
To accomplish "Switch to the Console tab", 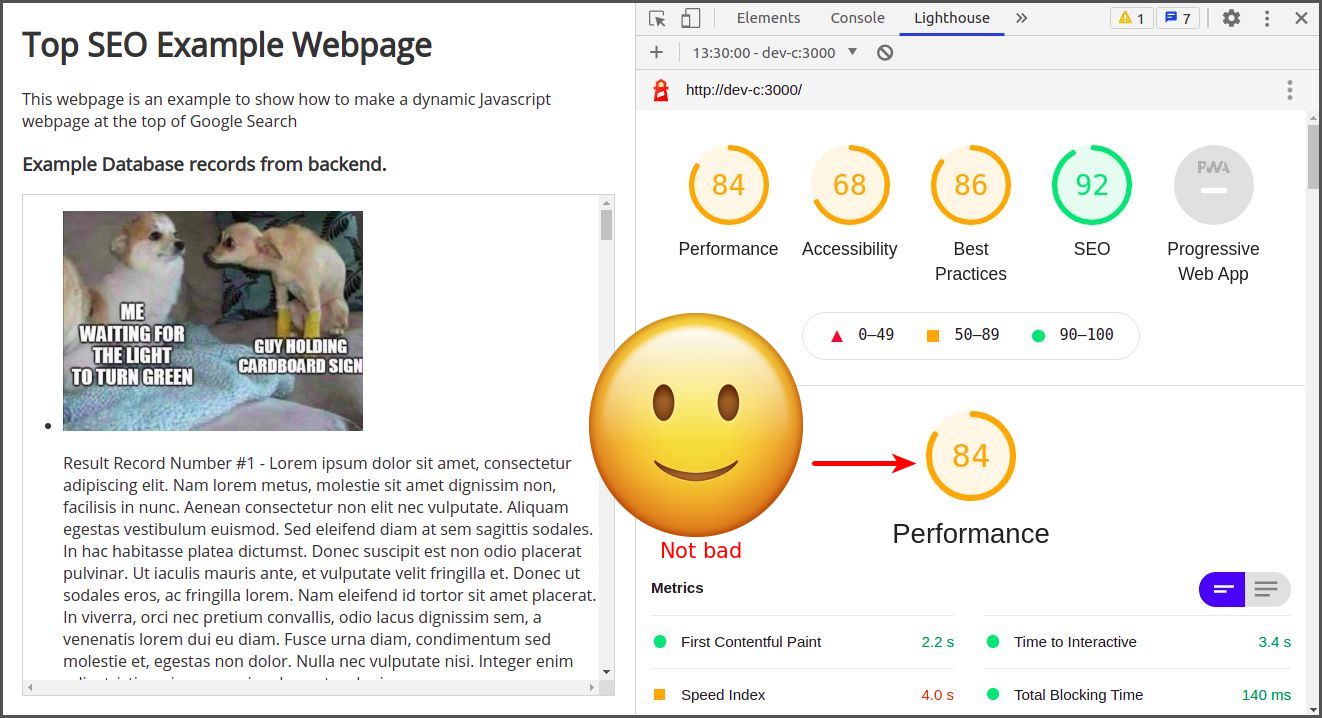I will pyautogui.click(x=856, y=17).
